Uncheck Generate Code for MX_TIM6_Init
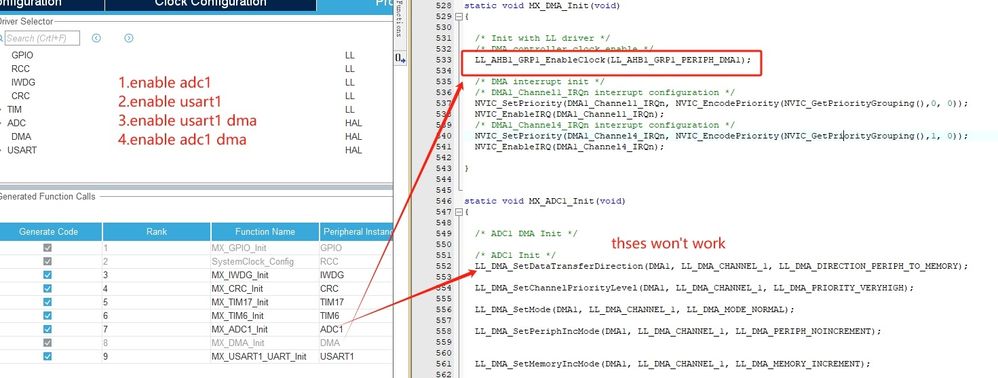The image size is (998, 378). [x=47, y=316]
